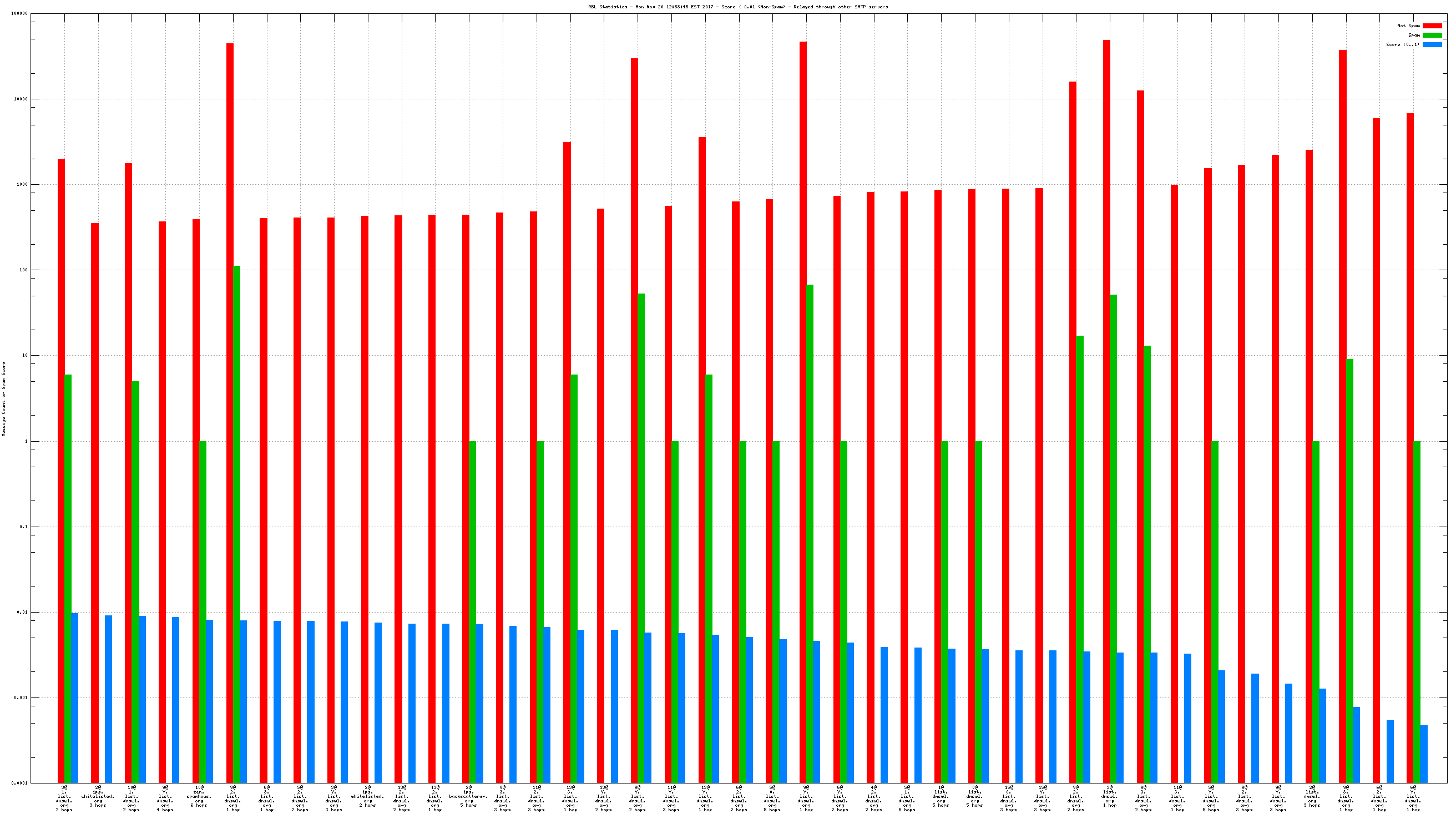
Task: Click the 1 y-axis tick label
Action: point(26,442)
